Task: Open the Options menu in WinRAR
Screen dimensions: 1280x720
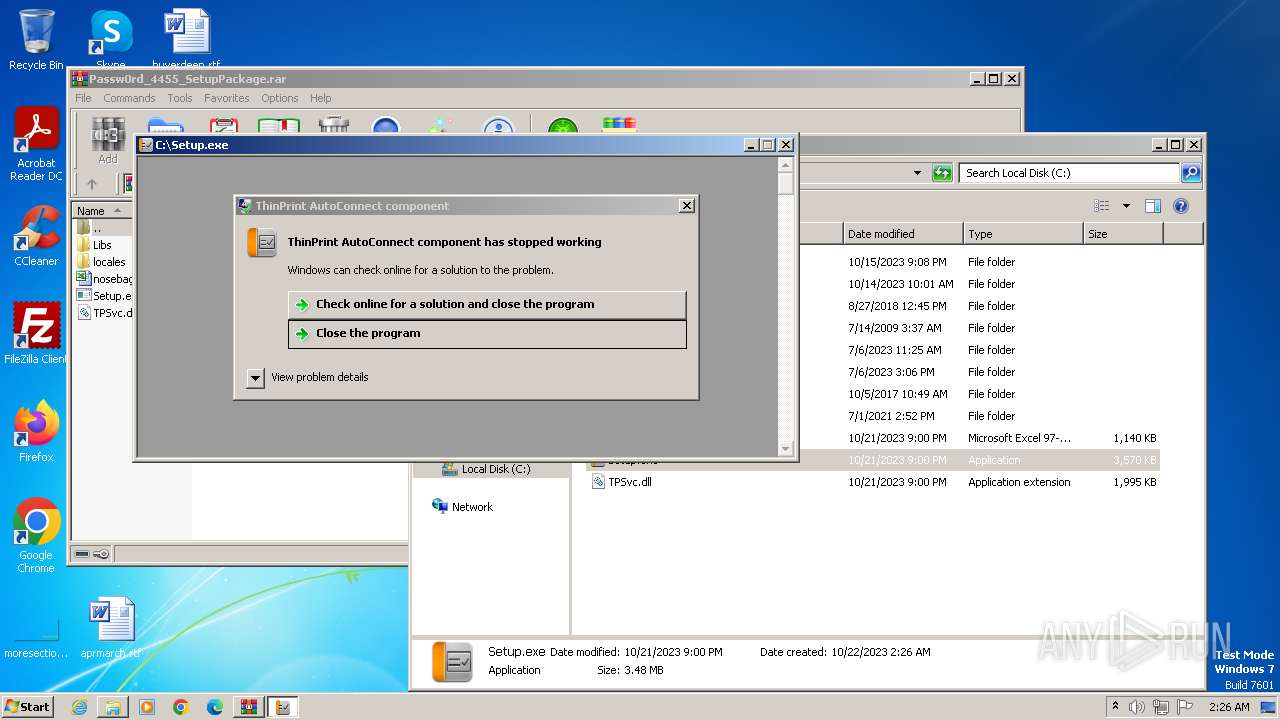Action: [x=280, y=98]
